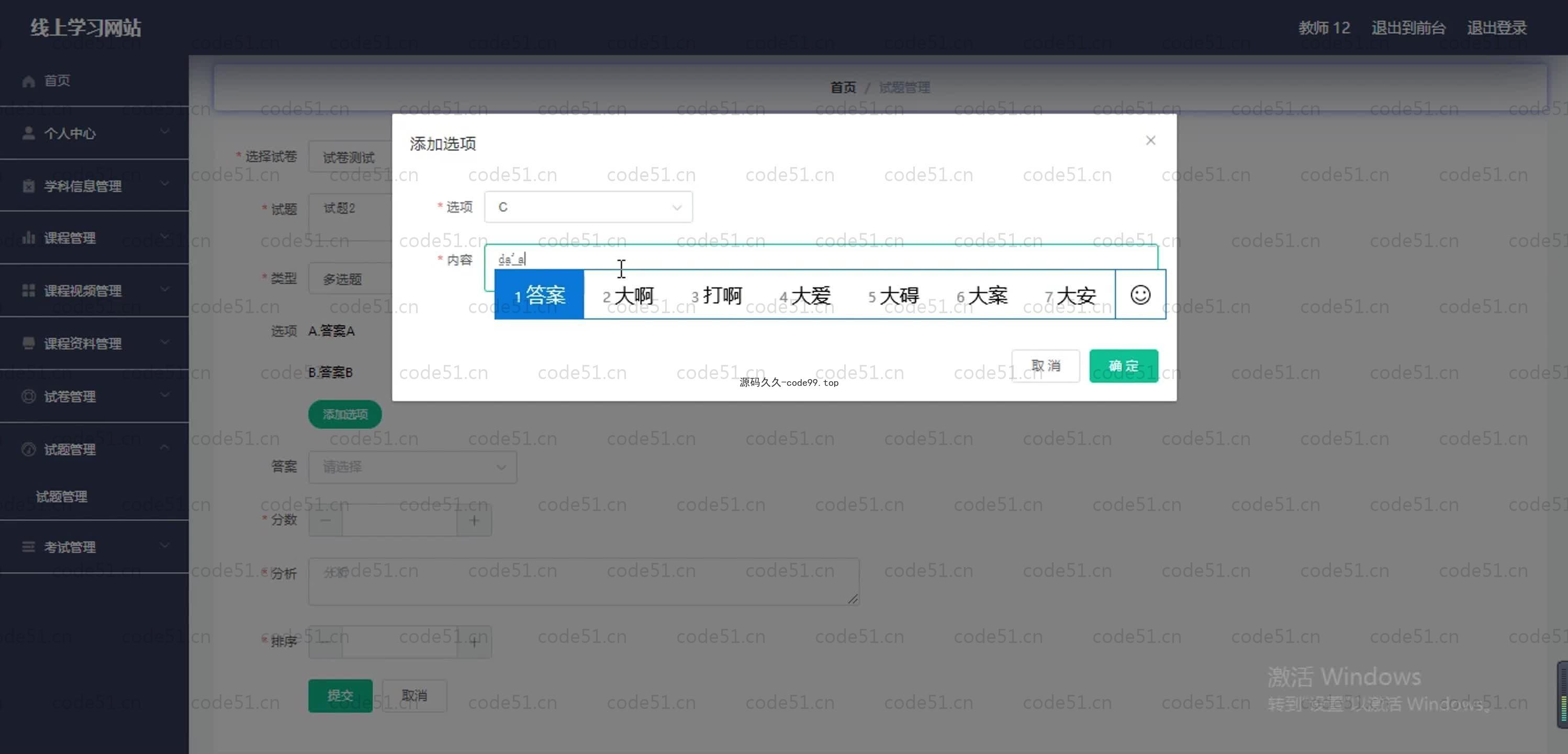
Task: Click the circular icon beside 试卷管理
Action: tap(28, 396)
